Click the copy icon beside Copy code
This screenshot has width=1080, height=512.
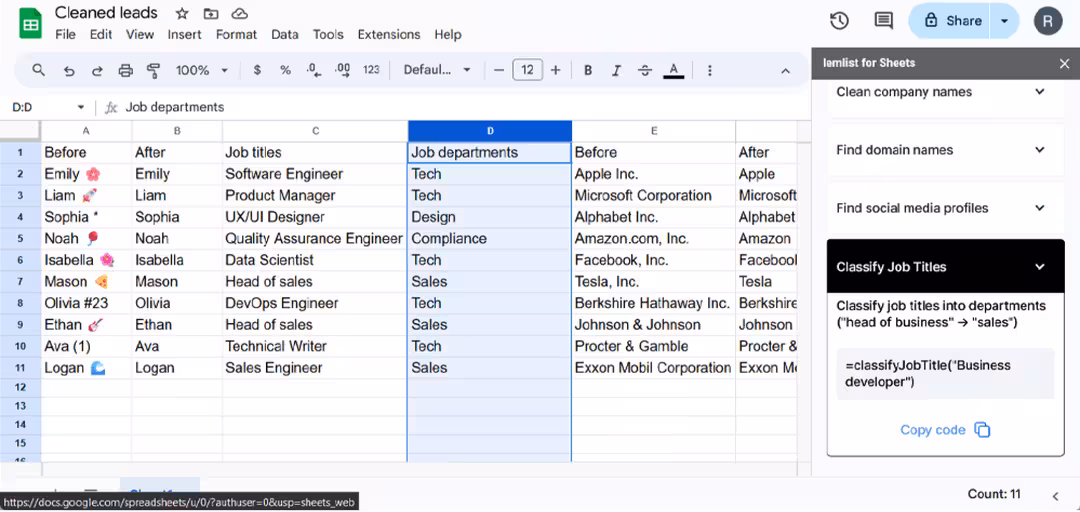coord(982,430)
